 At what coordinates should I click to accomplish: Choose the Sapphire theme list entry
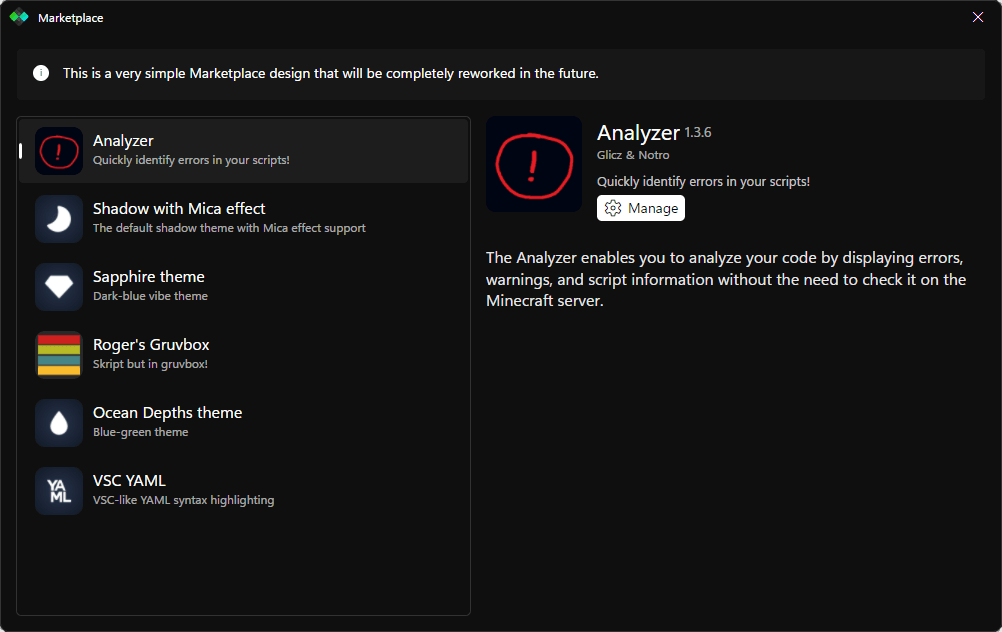[x=149, y=277]
